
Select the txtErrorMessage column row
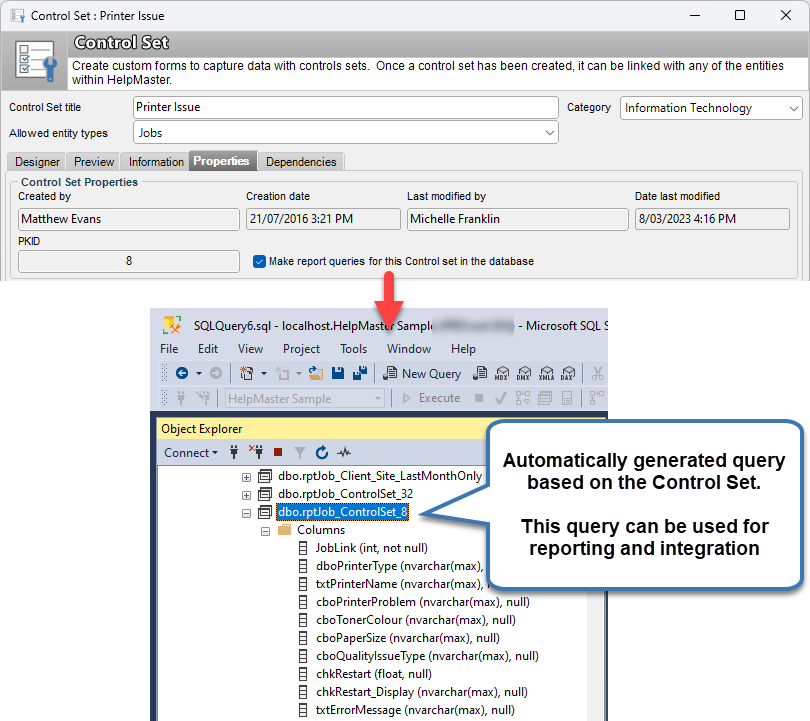[415, 710]
